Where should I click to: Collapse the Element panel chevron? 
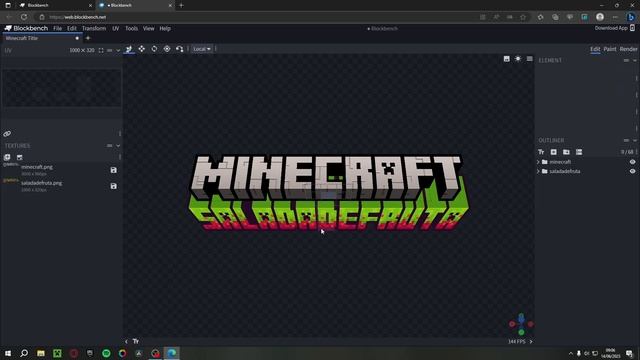pyautogui.click(x=635, y=60)
